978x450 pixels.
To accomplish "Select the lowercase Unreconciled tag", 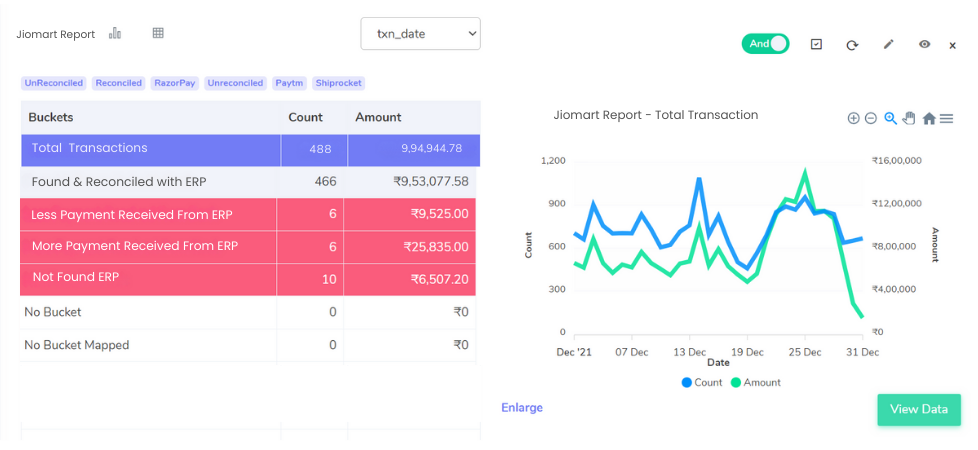I will [236, 83].
